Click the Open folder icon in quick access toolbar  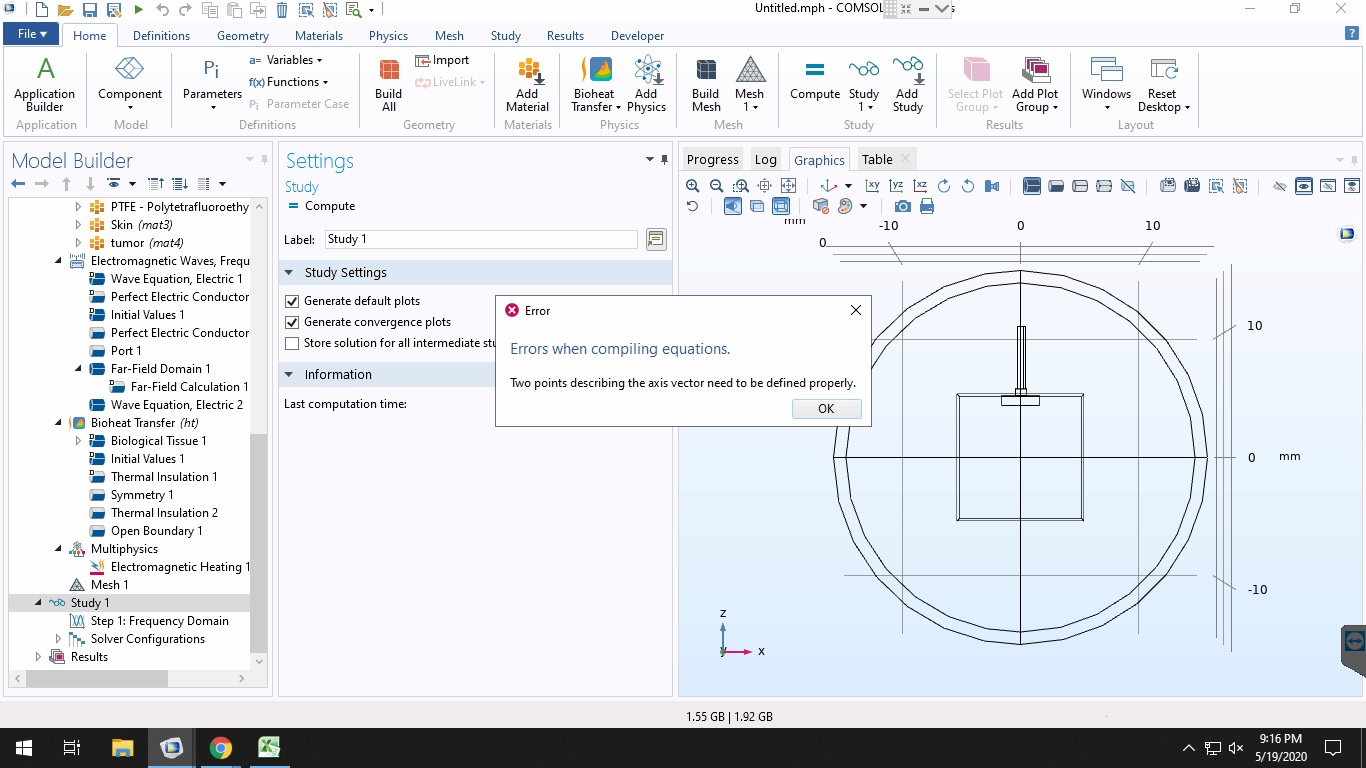tap(65, 10)
